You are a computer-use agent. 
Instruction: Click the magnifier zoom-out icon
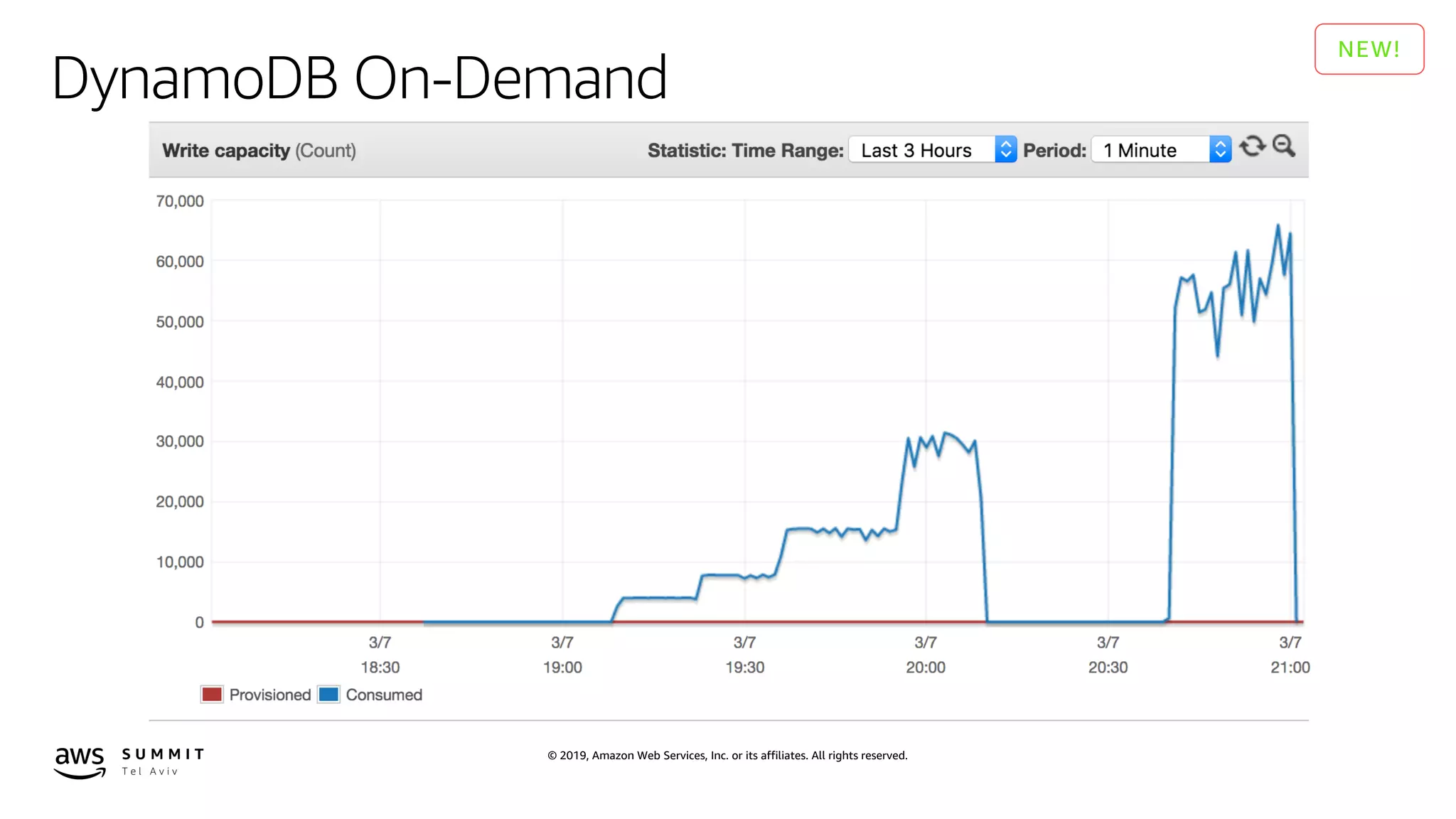[1284, 146]
